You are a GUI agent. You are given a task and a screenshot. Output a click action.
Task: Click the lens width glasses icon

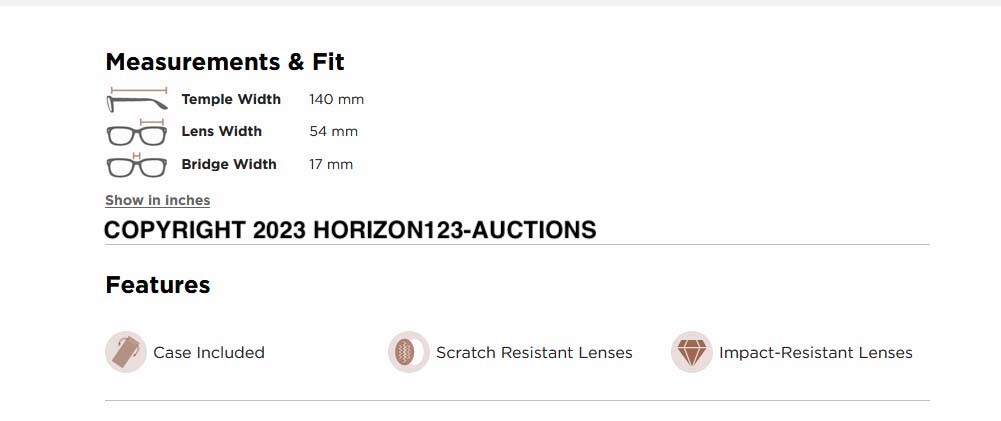[136, 132]
